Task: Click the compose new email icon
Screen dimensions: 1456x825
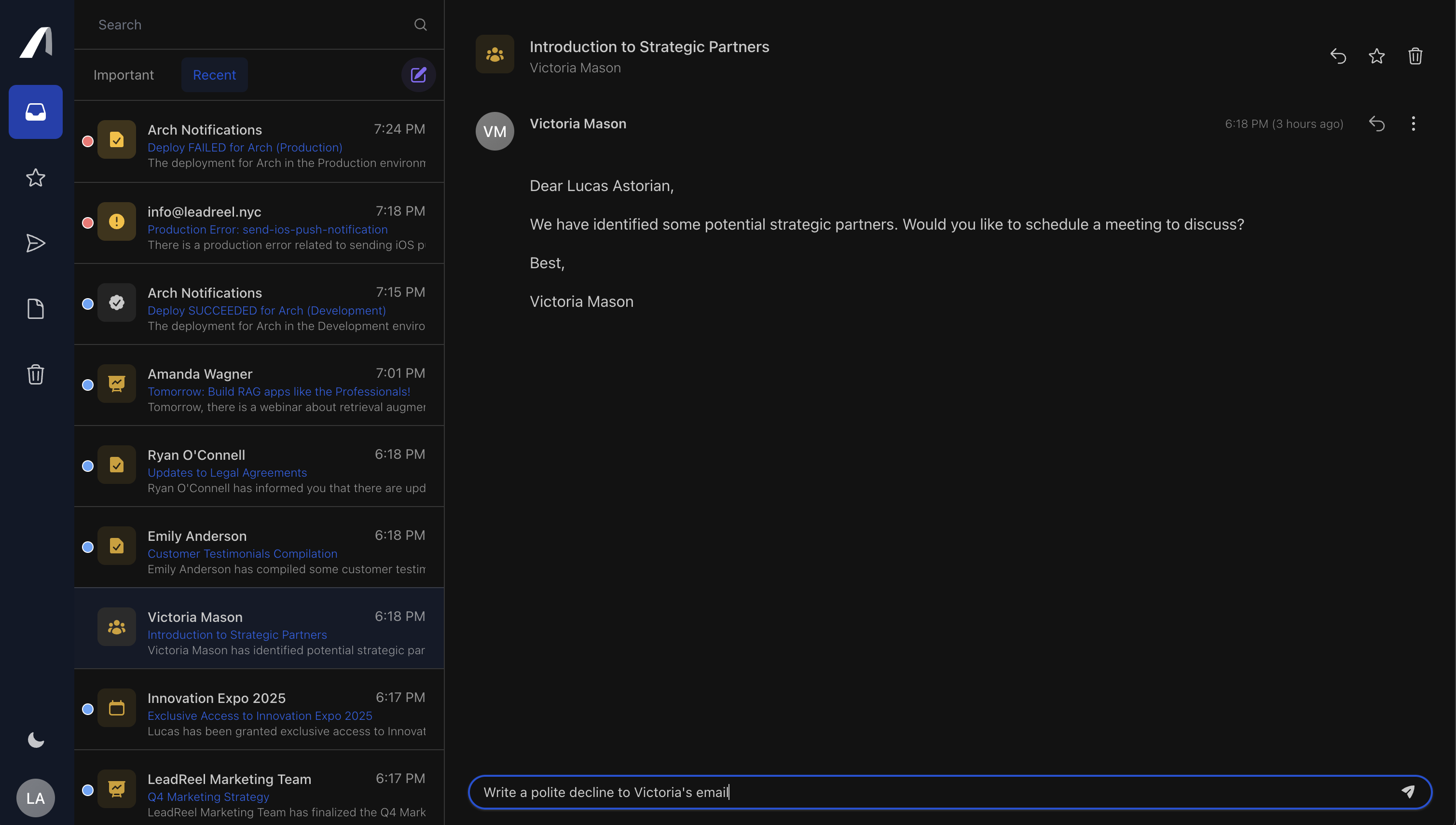Action: click(x=418, y=75)
